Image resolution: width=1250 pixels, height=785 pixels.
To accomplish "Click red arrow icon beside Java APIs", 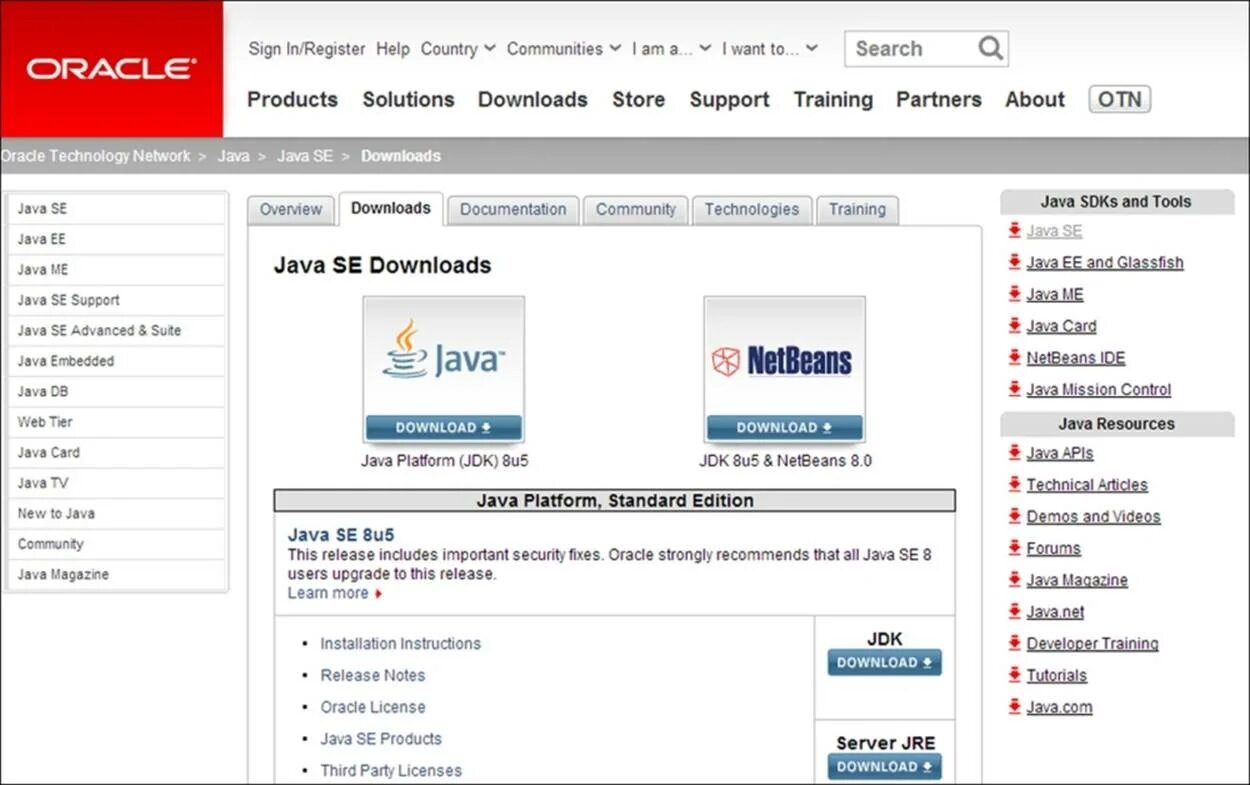I will click(x=1015, y=453).
